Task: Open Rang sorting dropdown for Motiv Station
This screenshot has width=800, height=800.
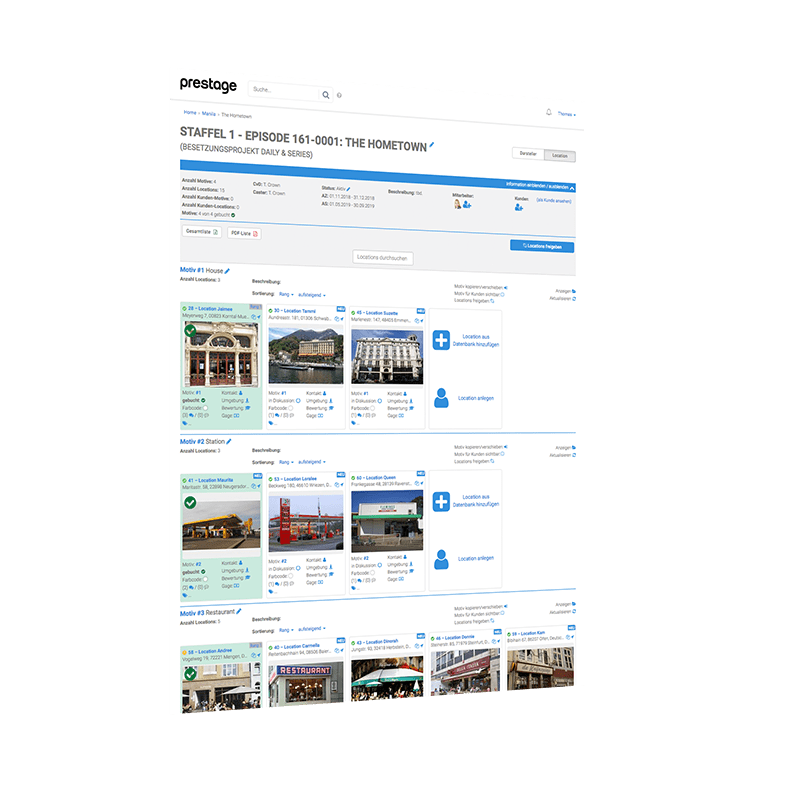Action: tap(286, 462)
